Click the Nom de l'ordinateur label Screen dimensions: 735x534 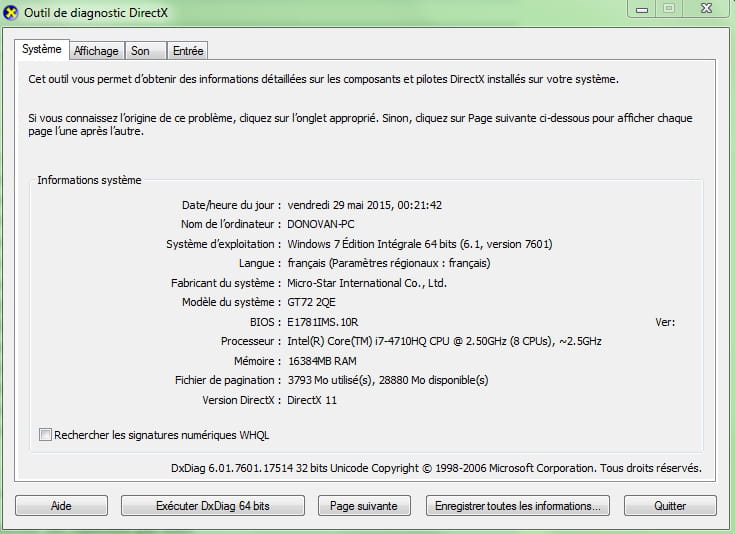coord(231,224)
